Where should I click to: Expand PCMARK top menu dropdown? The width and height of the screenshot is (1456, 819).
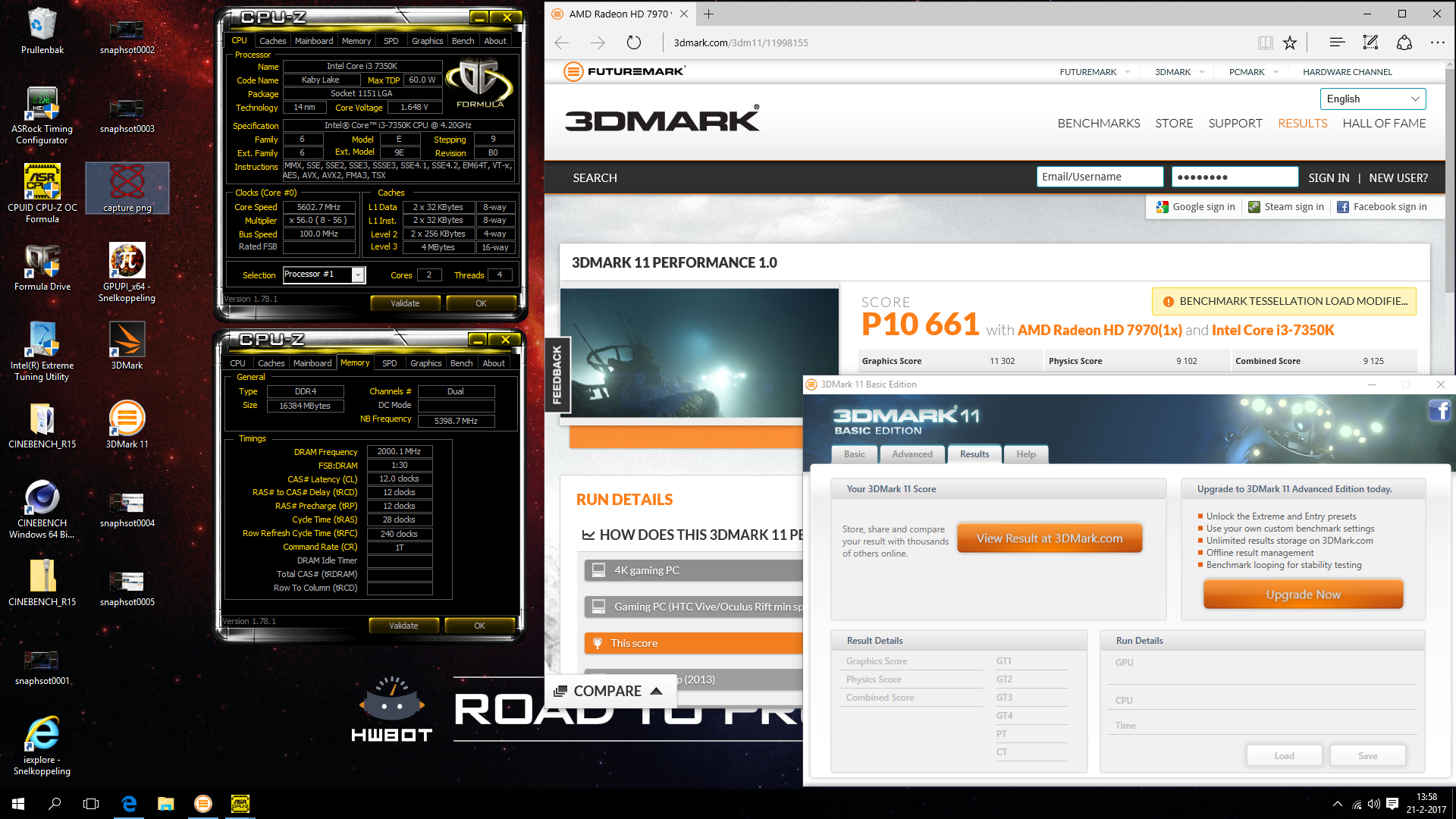click(1276, 72)
